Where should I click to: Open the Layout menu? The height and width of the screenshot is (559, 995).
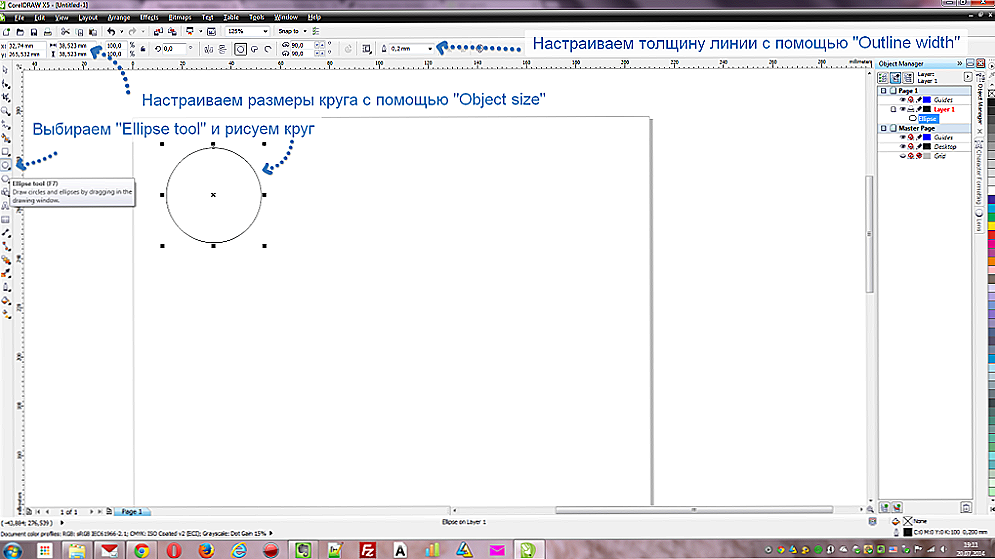pyautogui.click(x=88, y=17)
